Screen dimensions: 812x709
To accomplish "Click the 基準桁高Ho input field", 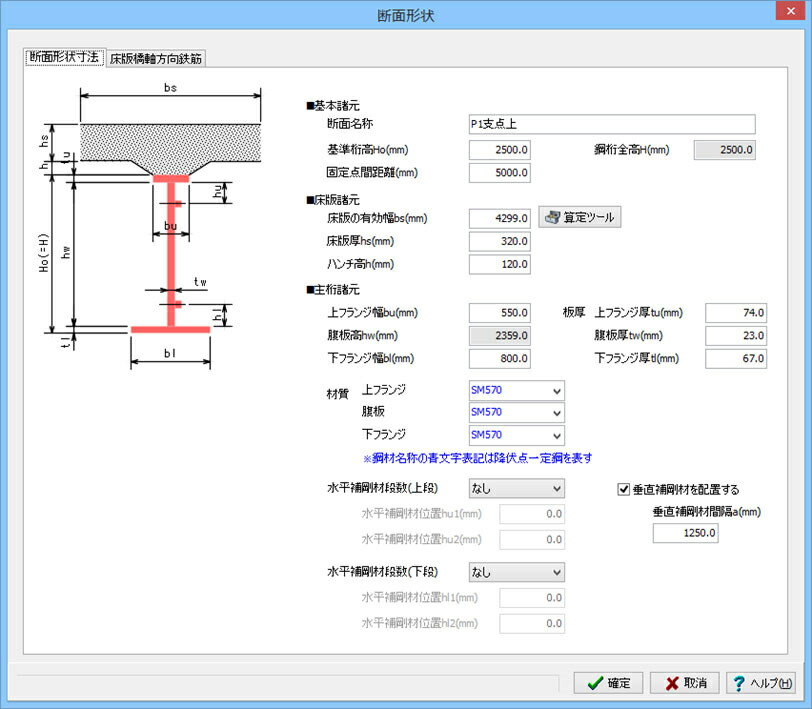I will point(500,150).
